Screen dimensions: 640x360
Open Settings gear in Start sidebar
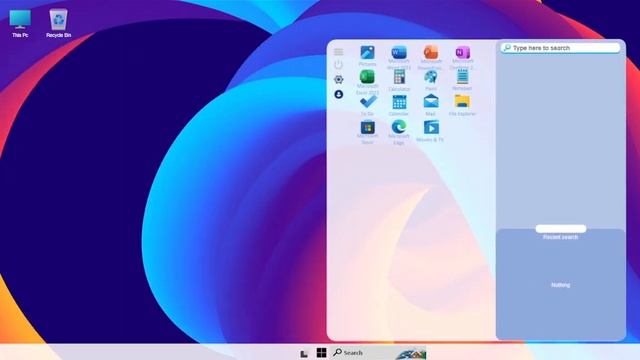pyautogui.click(x=338, y=79)
